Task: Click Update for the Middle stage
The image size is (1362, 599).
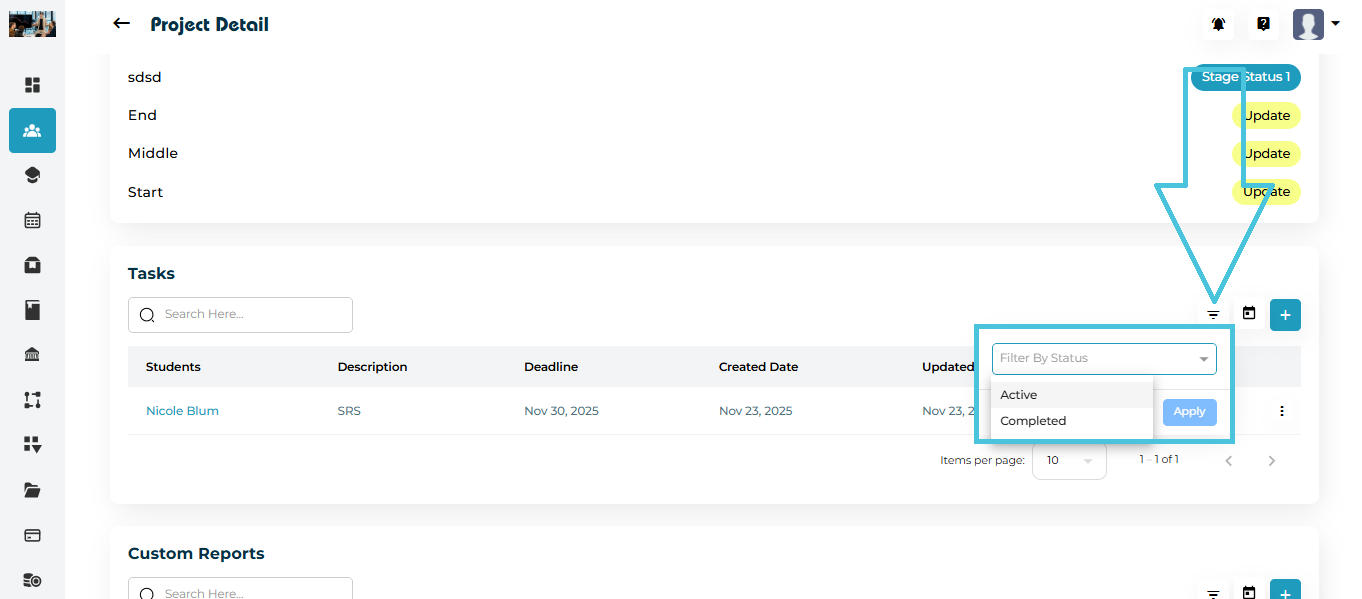Action: click(x=1266, y=154)
